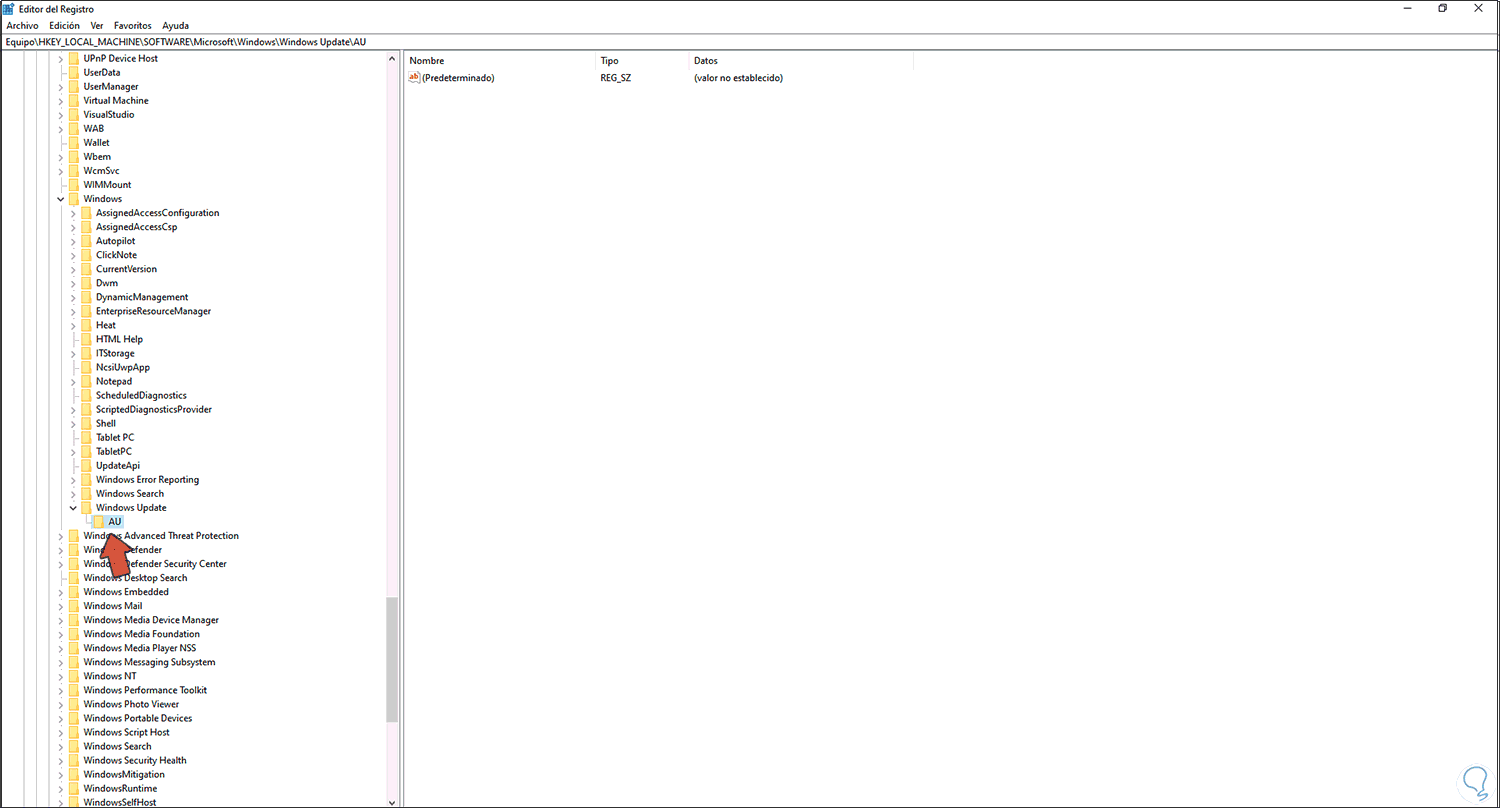
Task: Select the Windows Messaging Subsystem label
Action: click(149, 661)
